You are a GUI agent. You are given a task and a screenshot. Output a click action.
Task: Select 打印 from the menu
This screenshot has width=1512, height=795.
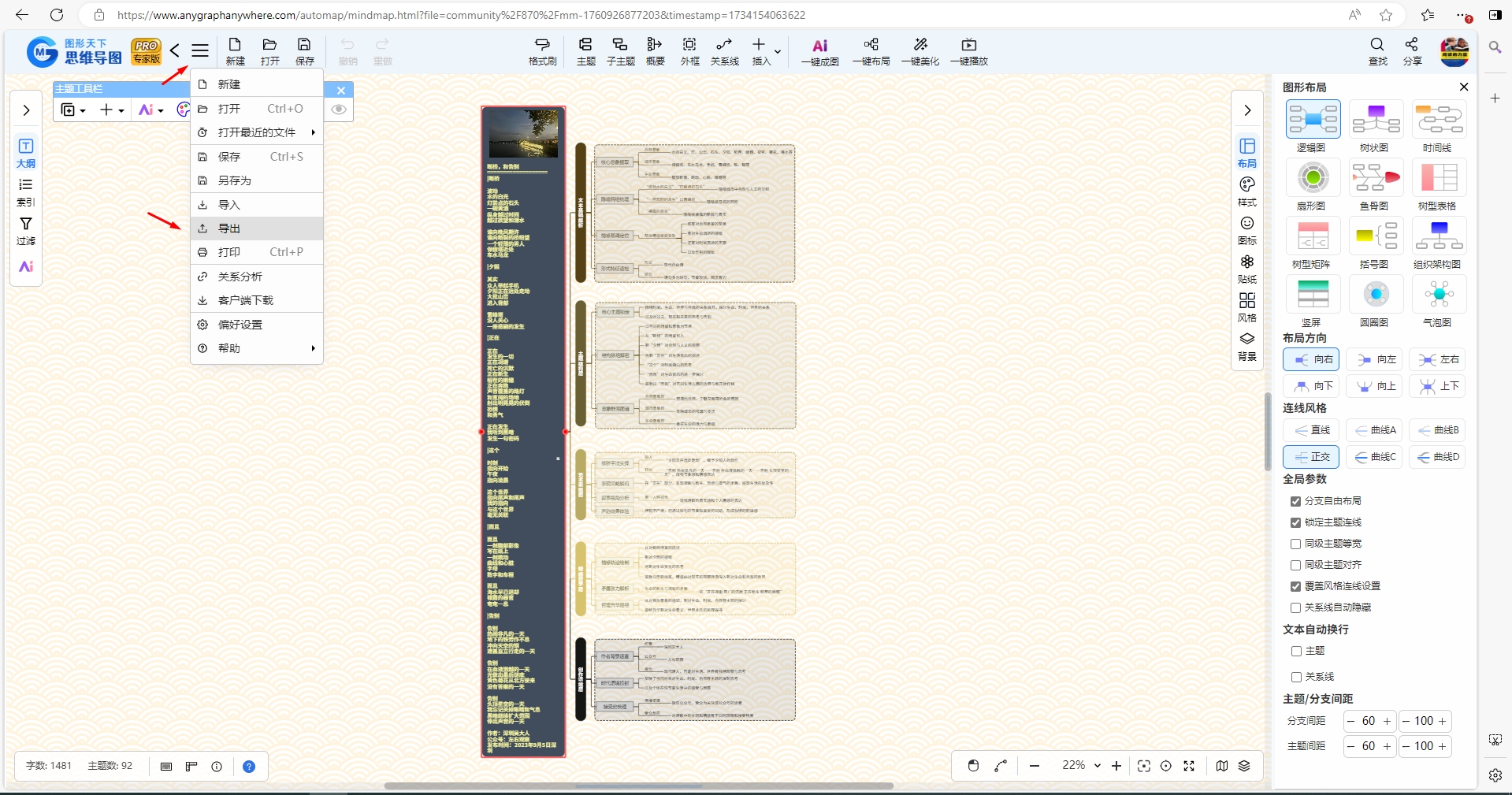[258, 252]
